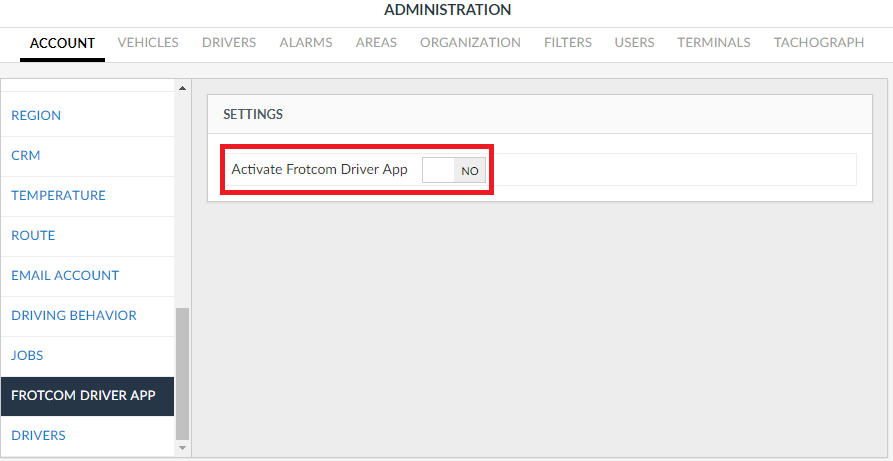Go to Route settings
Screen dimensions: 893x461
click(x=33, y=236)
